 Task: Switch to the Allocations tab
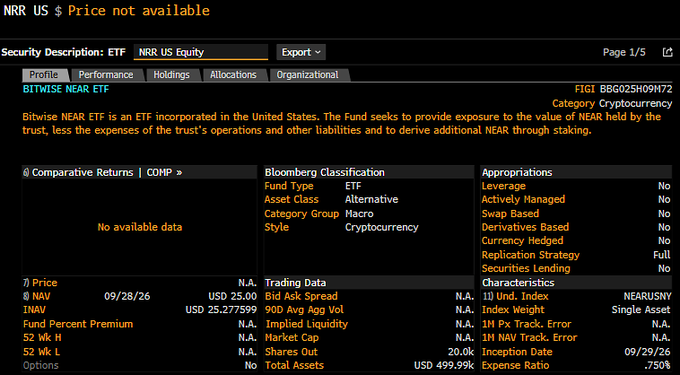point(233,75)
